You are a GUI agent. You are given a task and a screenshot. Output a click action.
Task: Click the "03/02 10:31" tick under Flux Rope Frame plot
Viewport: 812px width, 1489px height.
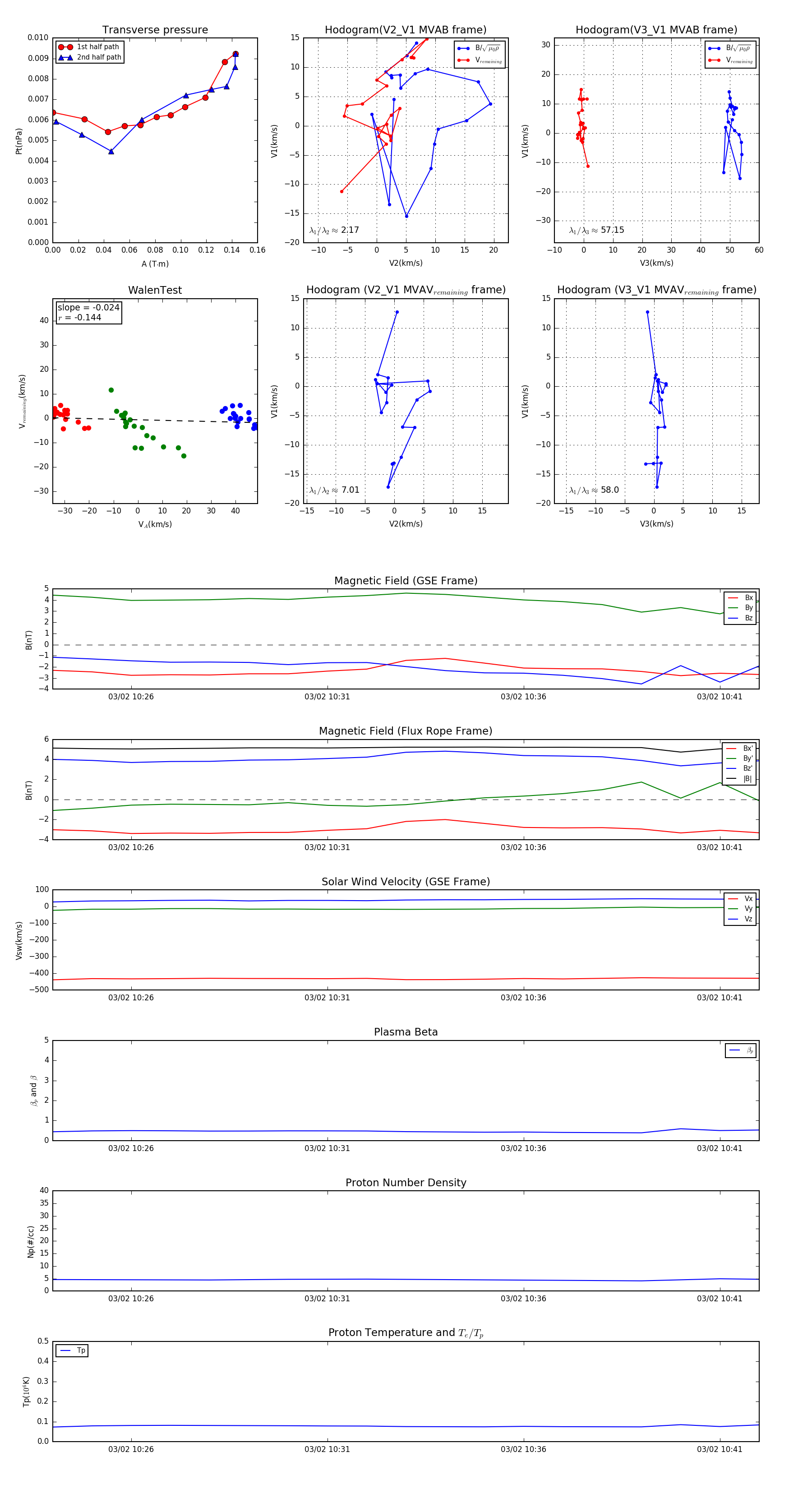[327, 847]
